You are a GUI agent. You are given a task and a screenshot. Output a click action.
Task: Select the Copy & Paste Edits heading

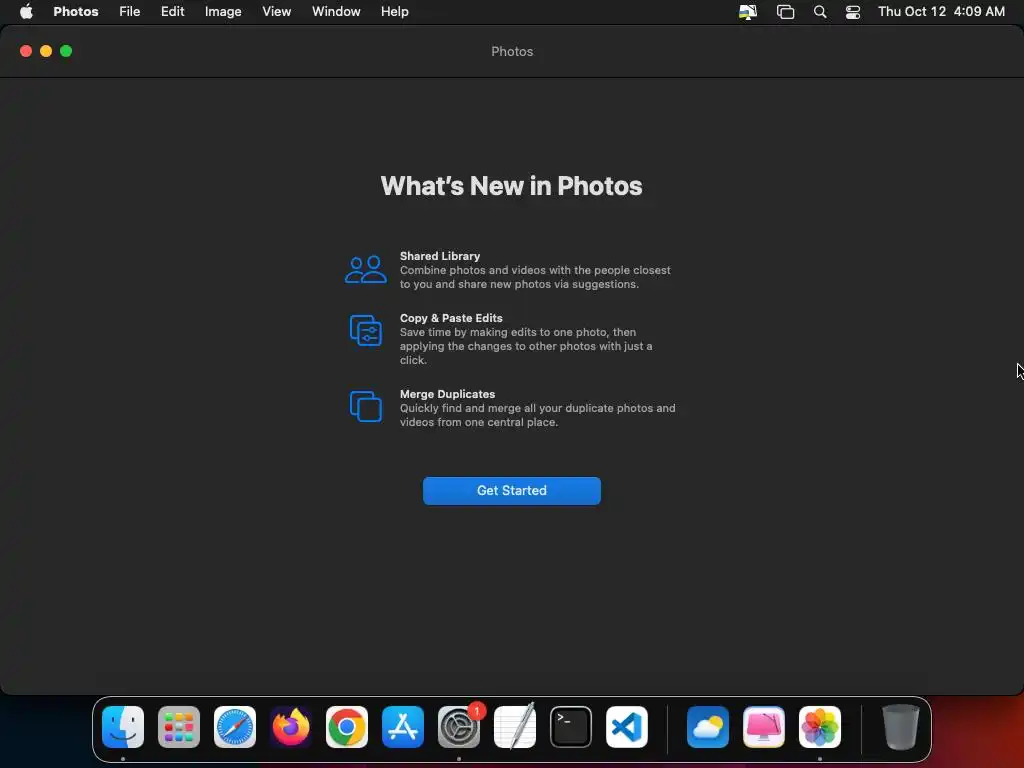tap(451, 318)
